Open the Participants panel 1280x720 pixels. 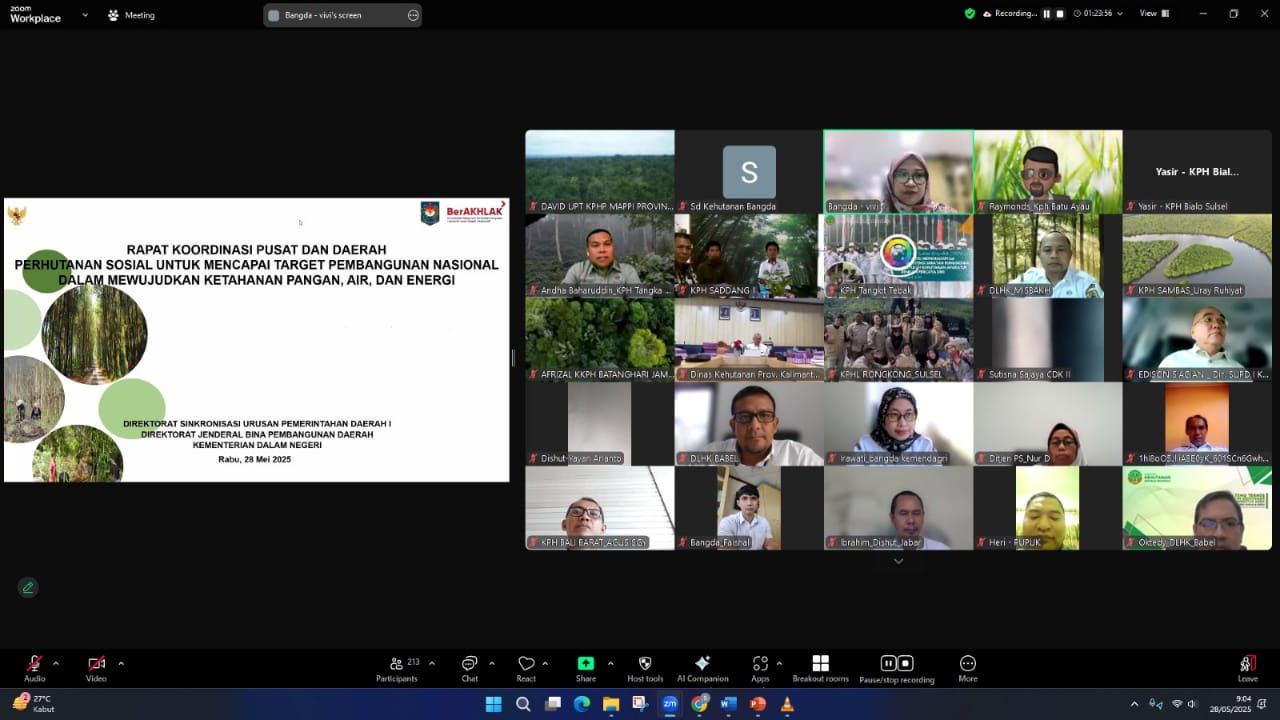(x=397, y=664)
